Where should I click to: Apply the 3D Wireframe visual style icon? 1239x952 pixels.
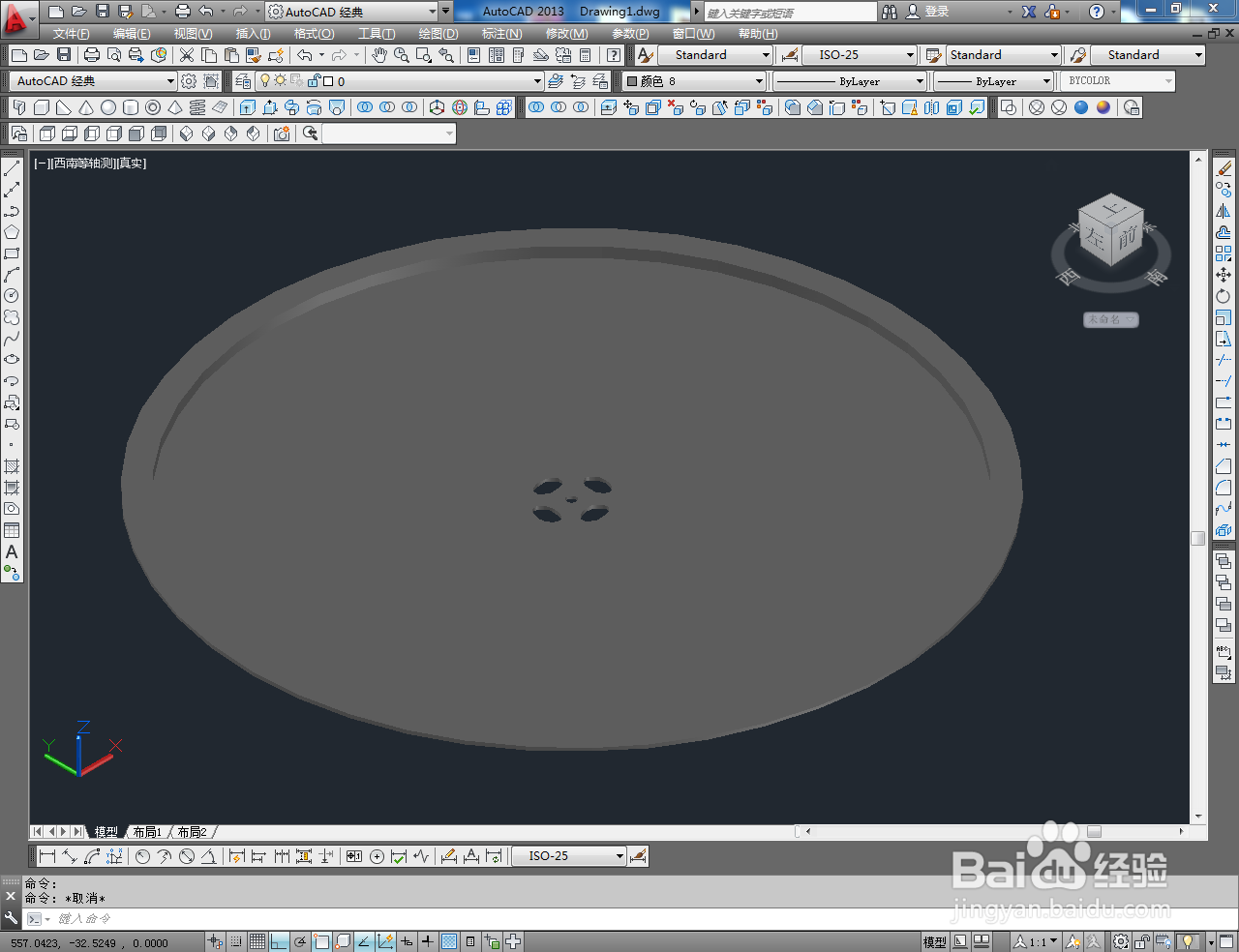coord(1037,107)
